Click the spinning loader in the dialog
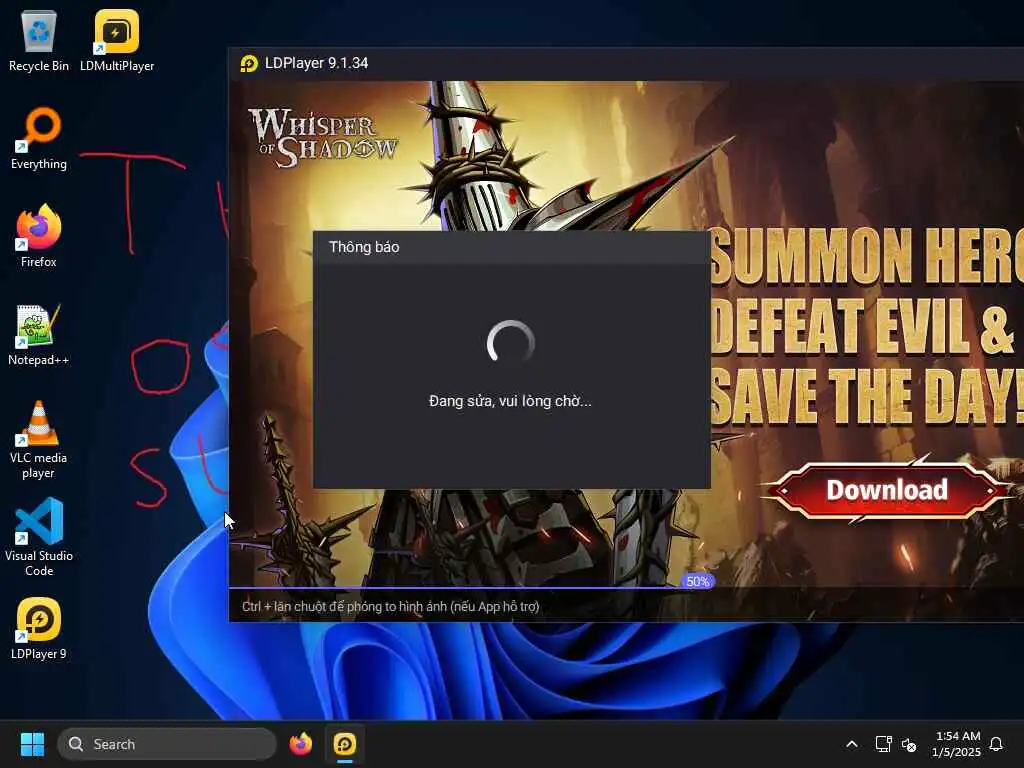 pyautogui.click(x=511, y=342)
